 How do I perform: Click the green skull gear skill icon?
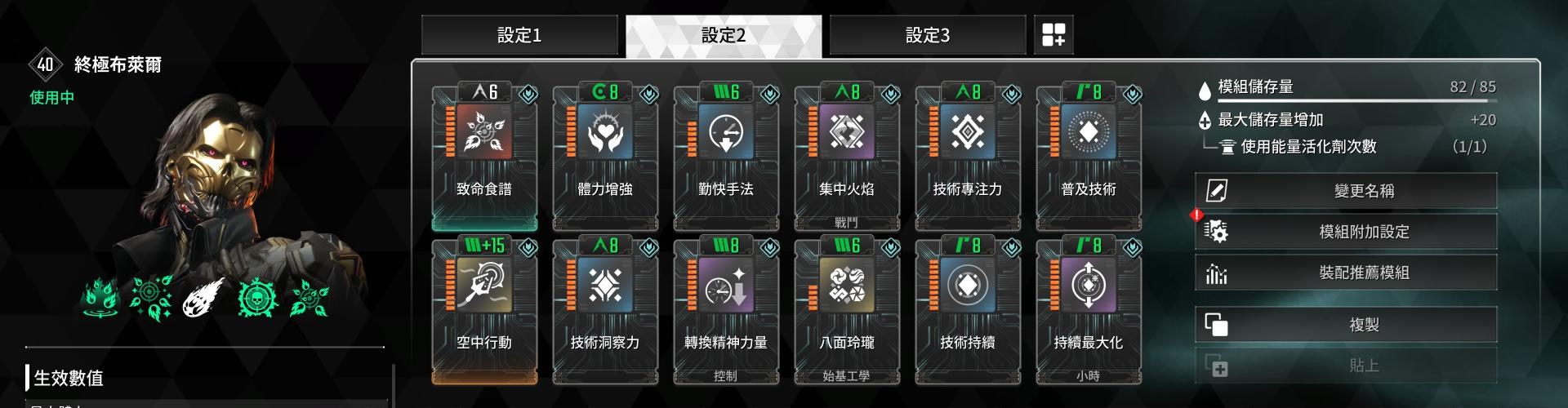click(258, 299)
